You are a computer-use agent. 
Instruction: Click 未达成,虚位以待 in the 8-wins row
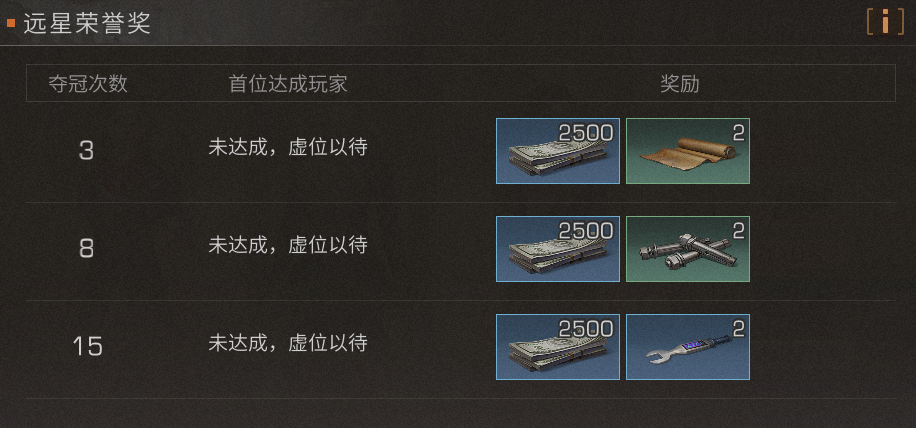point(288,245)
